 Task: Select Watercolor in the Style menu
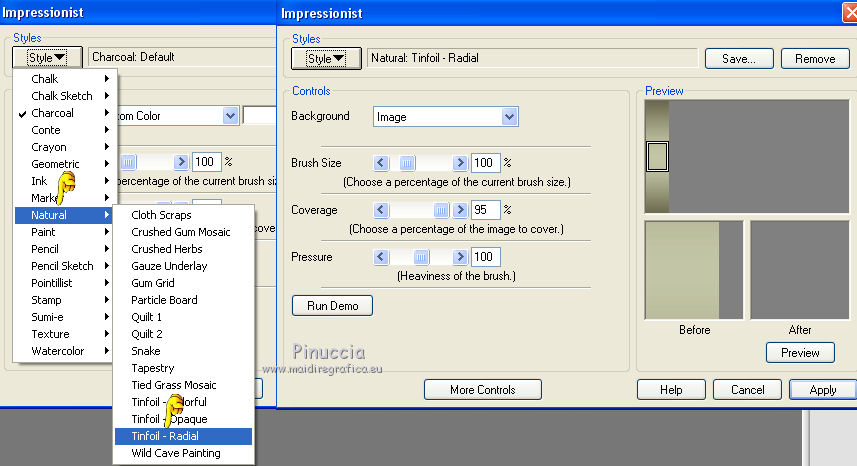tap(63, 351)
